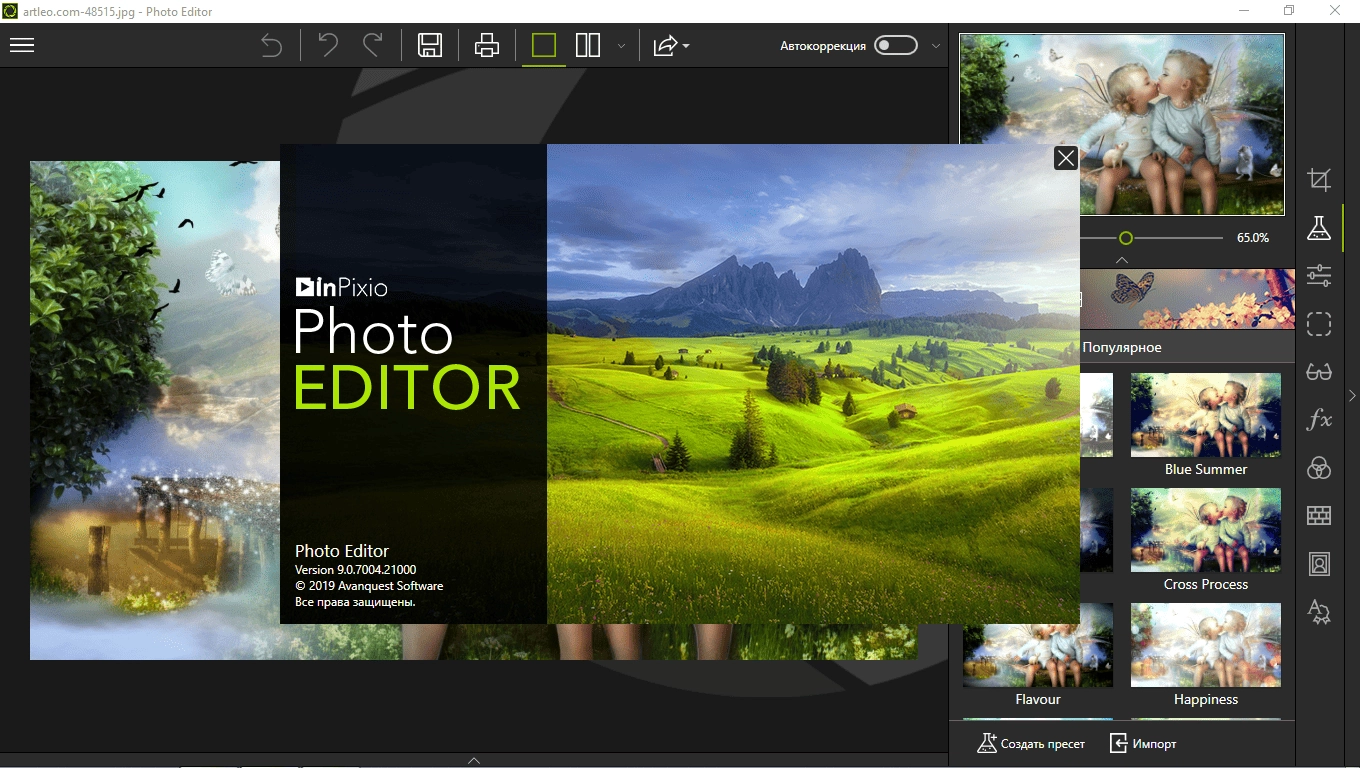
Task: Open the glasses sharpness tool
Action: 1319,372
